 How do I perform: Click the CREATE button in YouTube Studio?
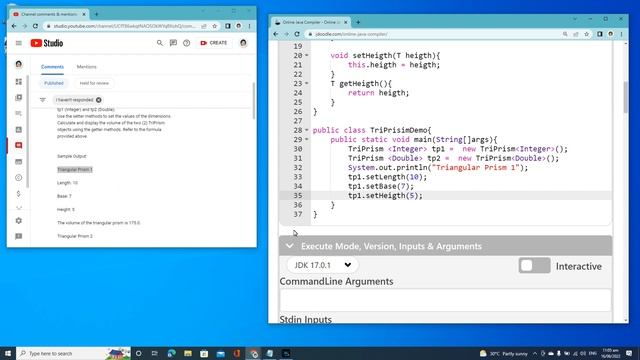point(213,43)
